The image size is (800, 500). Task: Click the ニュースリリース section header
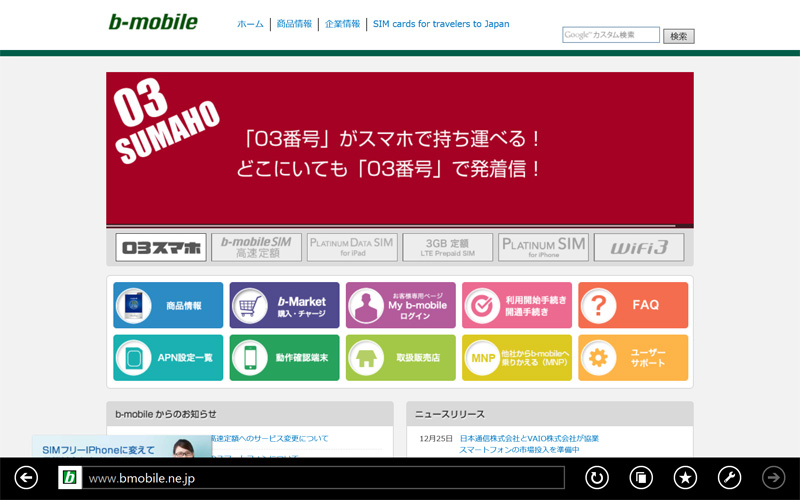(x=550, y=414)
